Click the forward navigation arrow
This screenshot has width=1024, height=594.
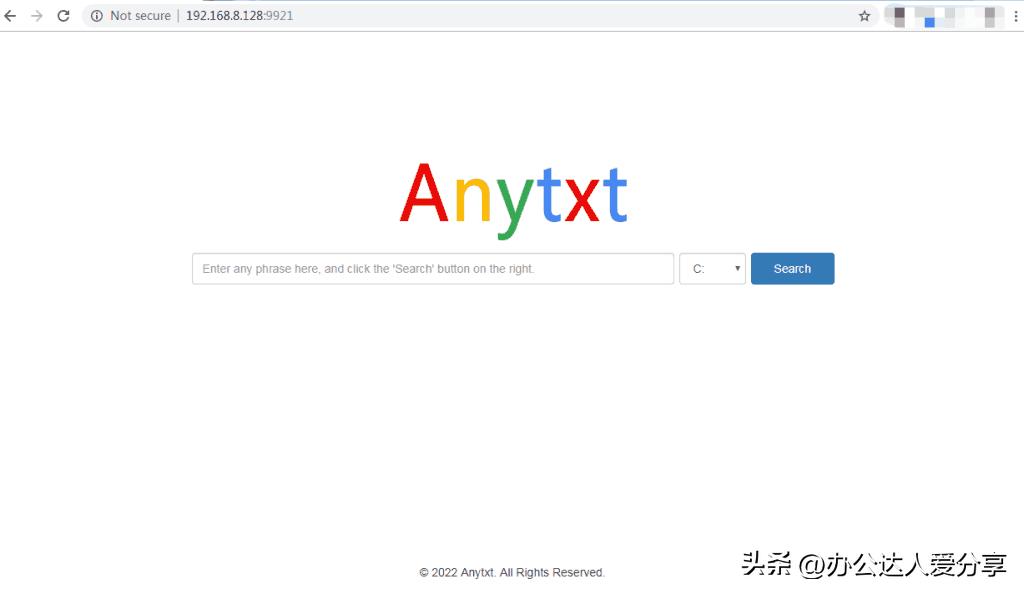coord(37,15)
